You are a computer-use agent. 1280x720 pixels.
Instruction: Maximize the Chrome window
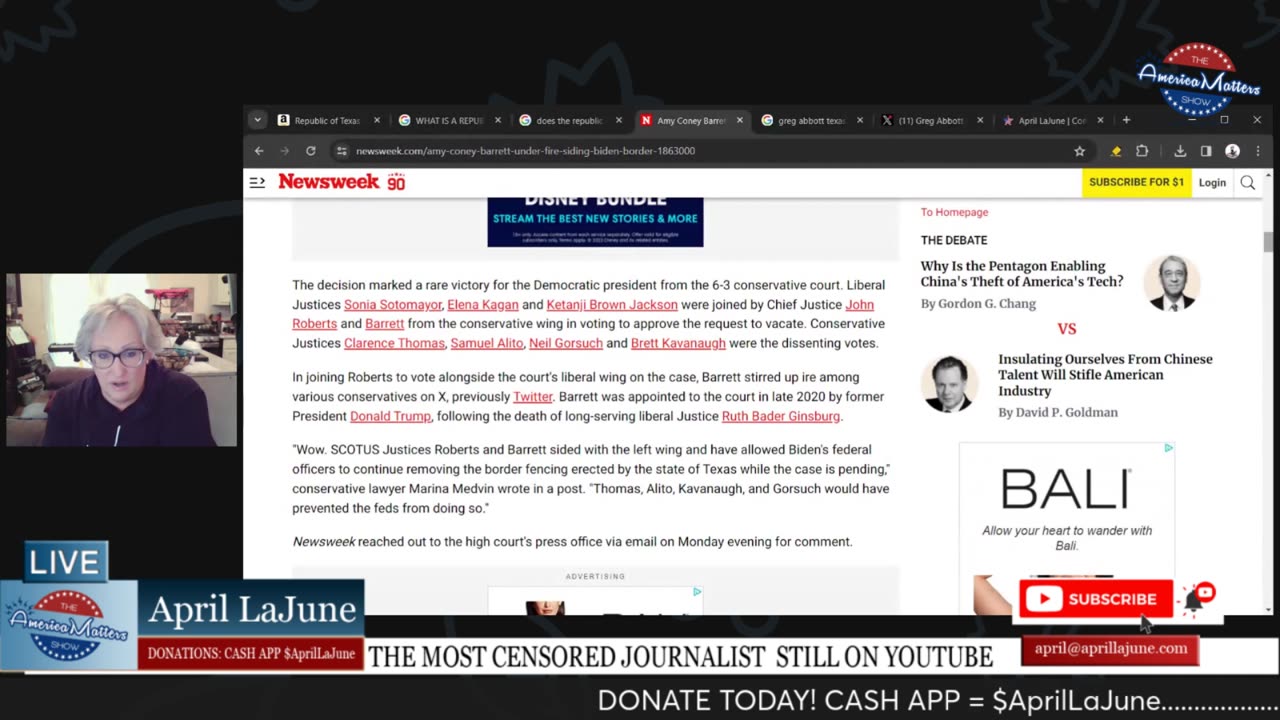click(1224, 120)
